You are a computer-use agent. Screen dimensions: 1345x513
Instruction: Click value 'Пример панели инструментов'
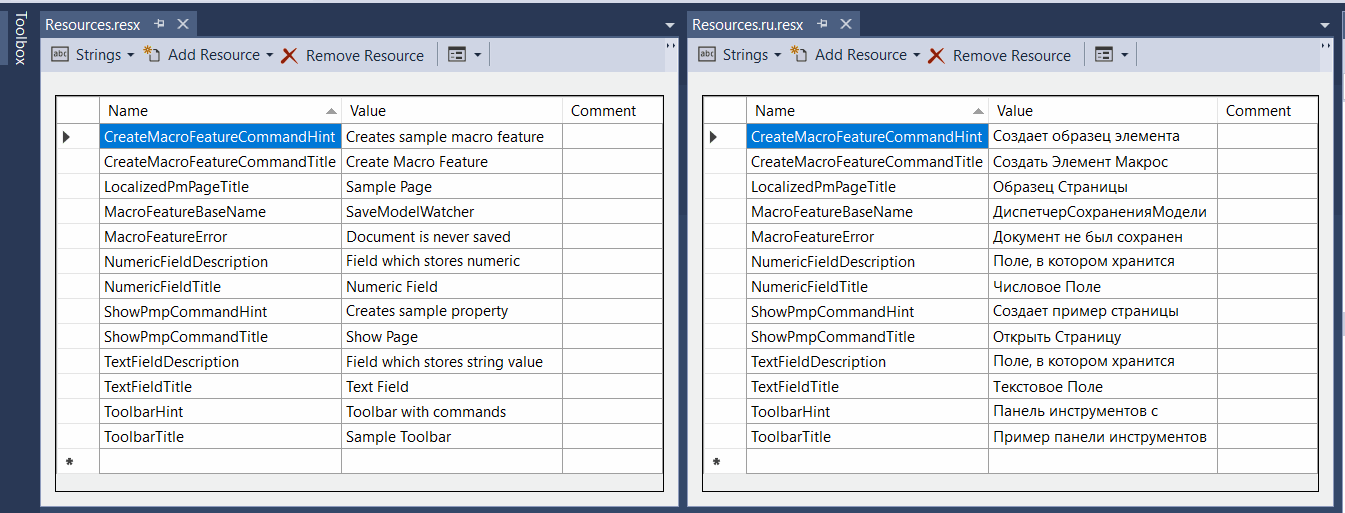(1102, 436)
